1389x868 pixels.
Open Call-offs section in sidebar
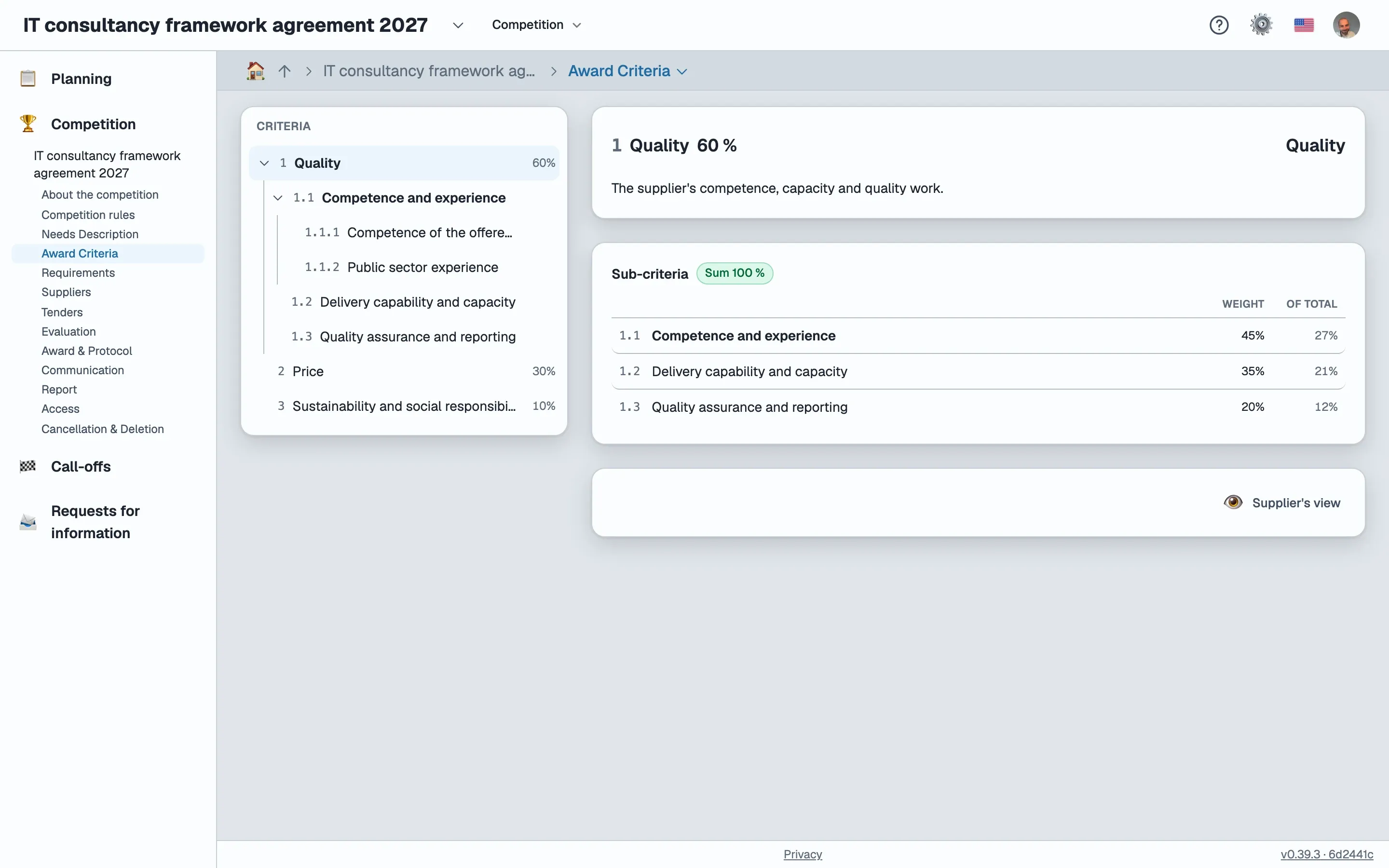pos(81,466)
